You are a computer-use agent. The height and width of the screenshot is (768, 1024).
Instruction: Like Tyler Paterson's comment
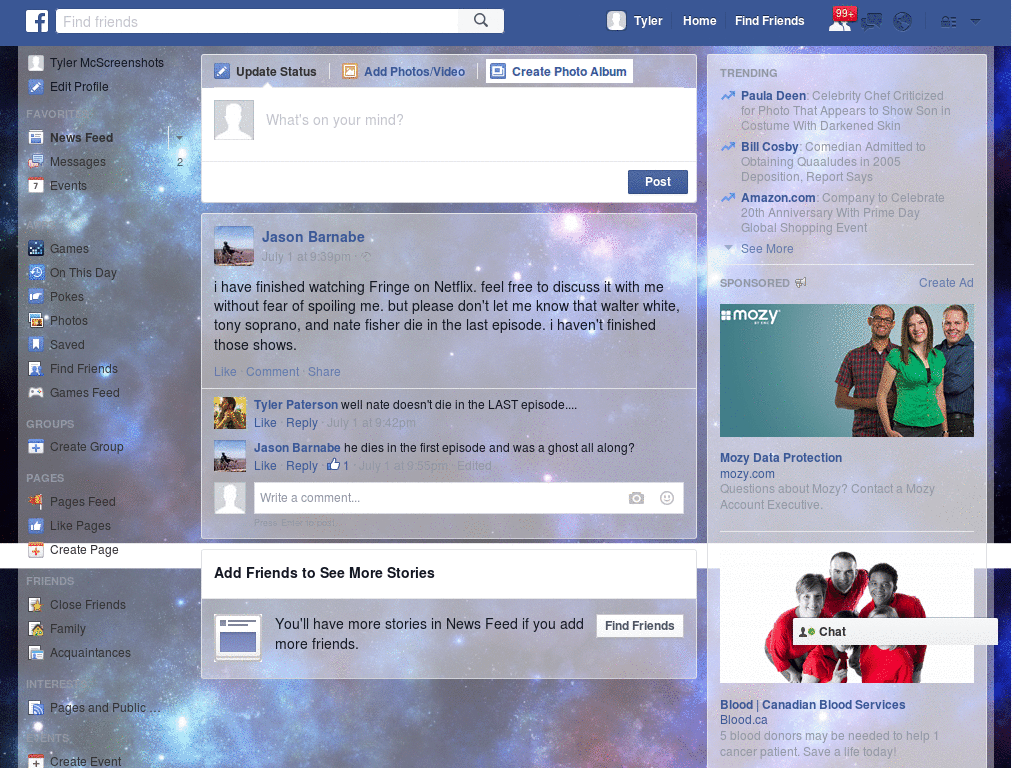pos(265,423)
